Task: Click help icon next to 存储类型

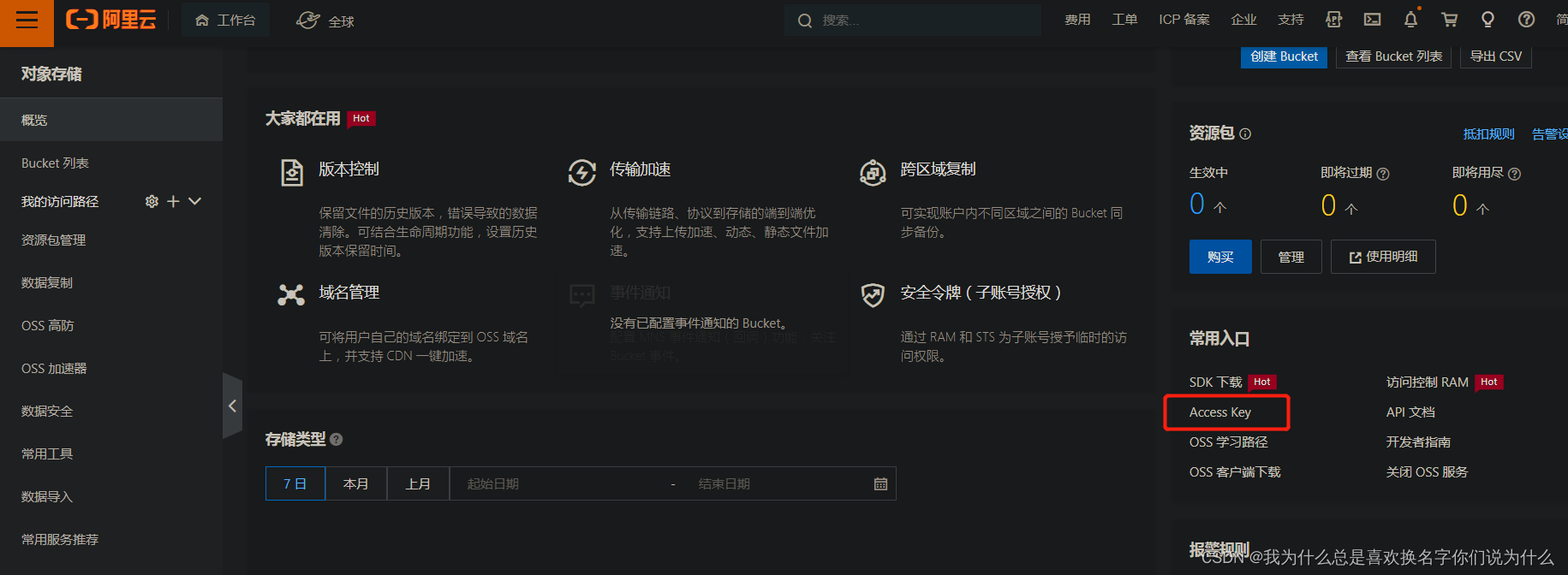Action: [337, 439]
